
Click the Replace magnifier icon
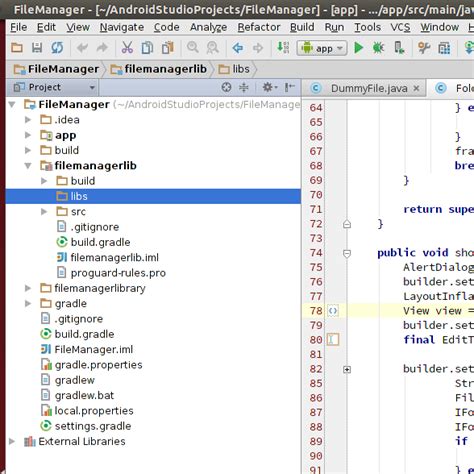click(212, 48)
